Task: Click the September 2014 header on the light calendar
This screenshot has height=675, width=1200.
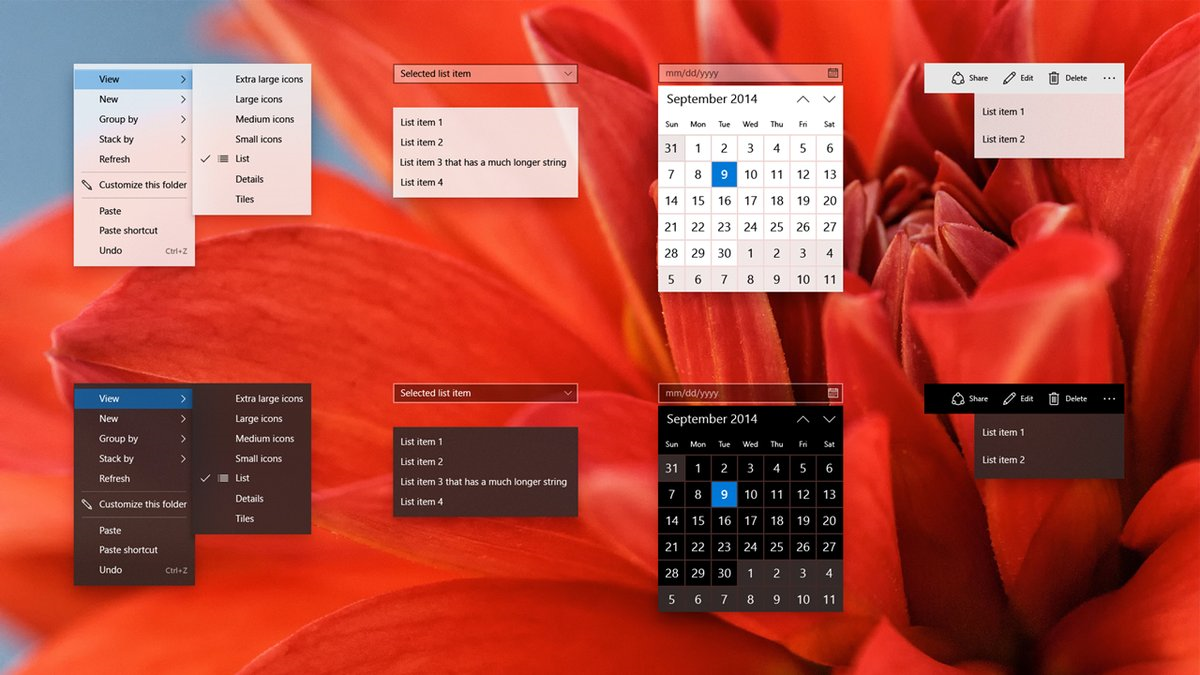Action: [x=712, y=99]
